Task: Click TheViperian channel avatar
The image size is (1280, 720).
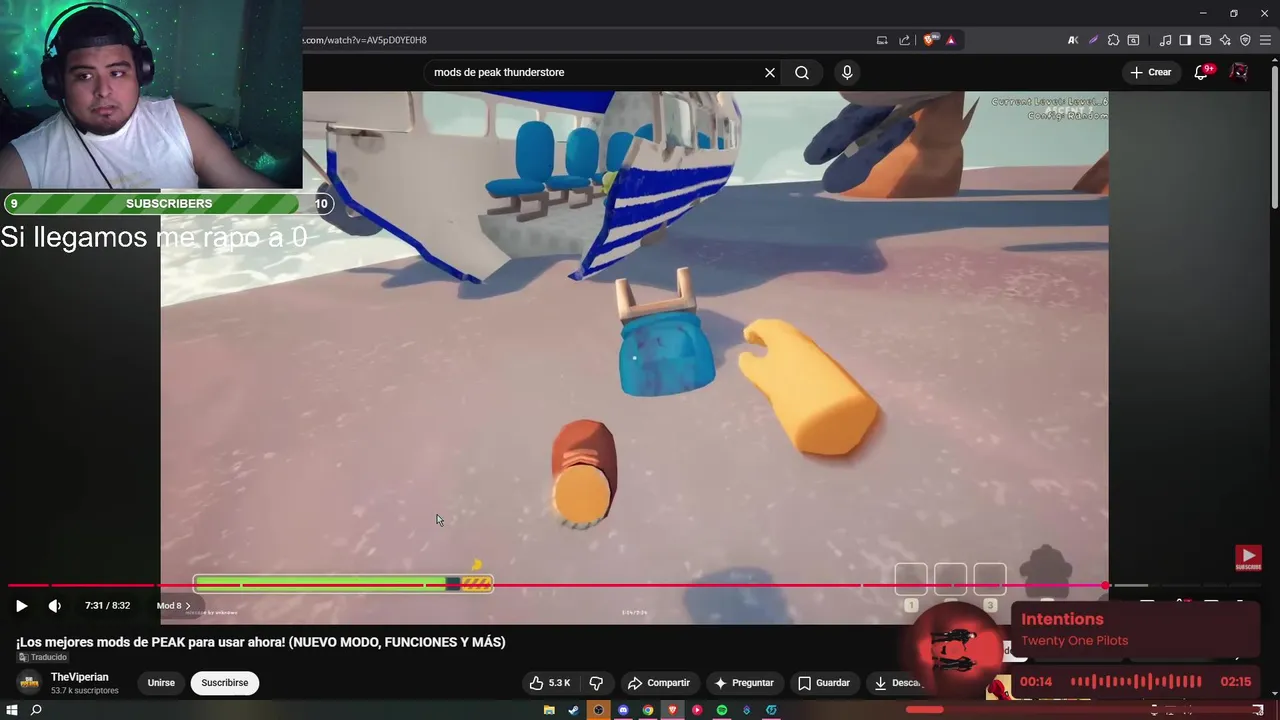Action: click(x=30, y=683)
